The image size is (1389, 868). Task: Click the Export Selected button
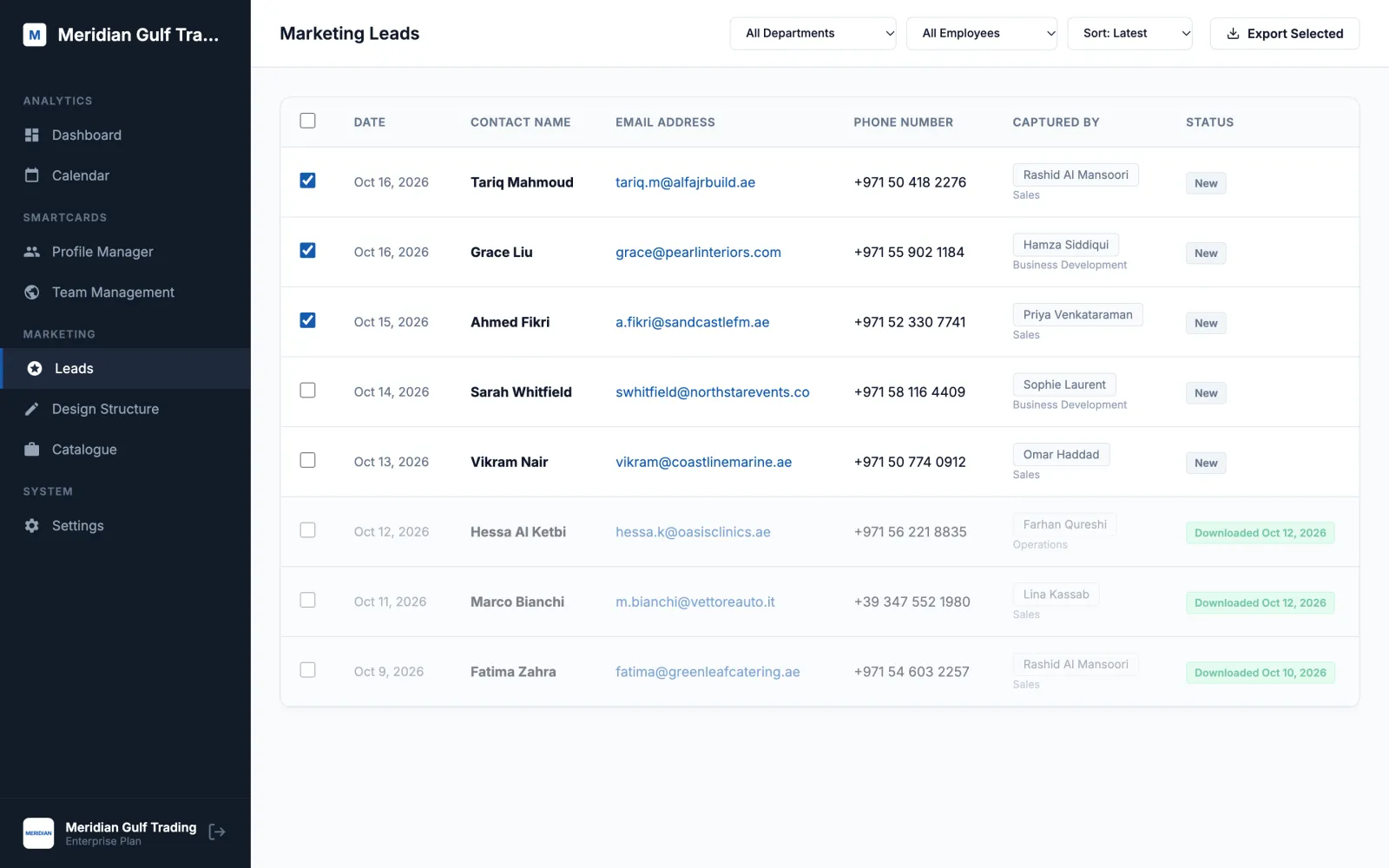point(1285,34)
